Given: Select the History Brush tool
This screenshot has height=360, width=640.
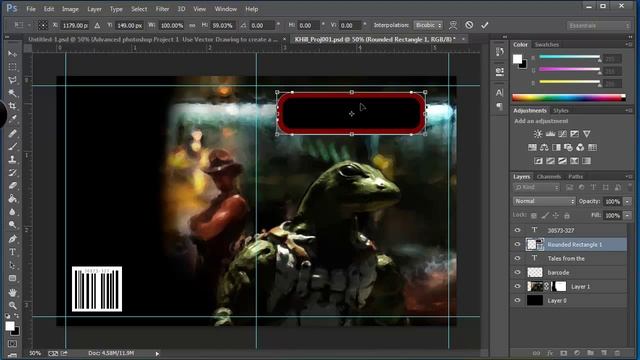Looking at the screenshot, I should pos(12,172).
